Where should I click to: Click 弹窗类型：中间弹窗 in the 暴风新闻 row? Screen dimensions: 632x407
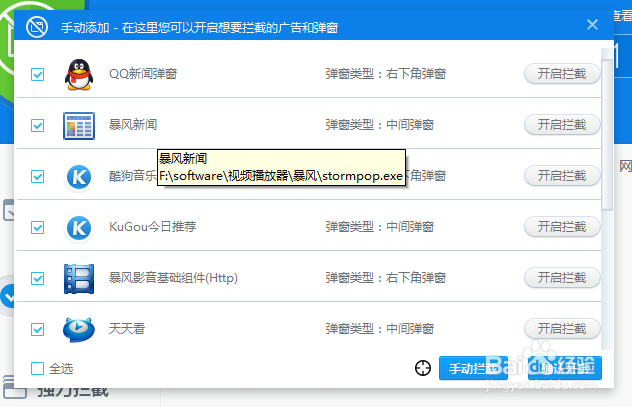pyautogui.click(x=380, y=125)
